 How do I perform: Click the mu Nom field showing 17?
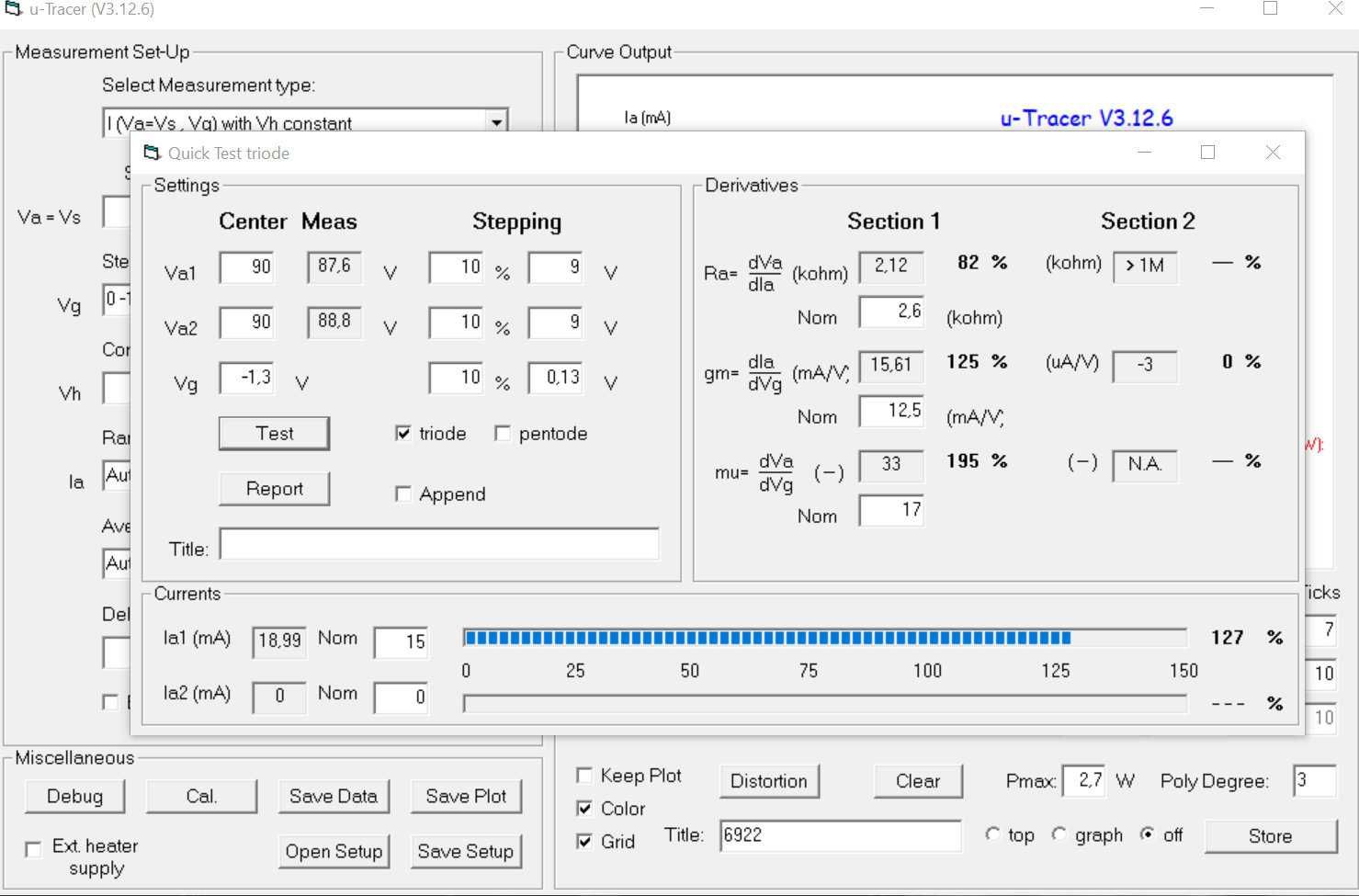[x=890, y=510]
